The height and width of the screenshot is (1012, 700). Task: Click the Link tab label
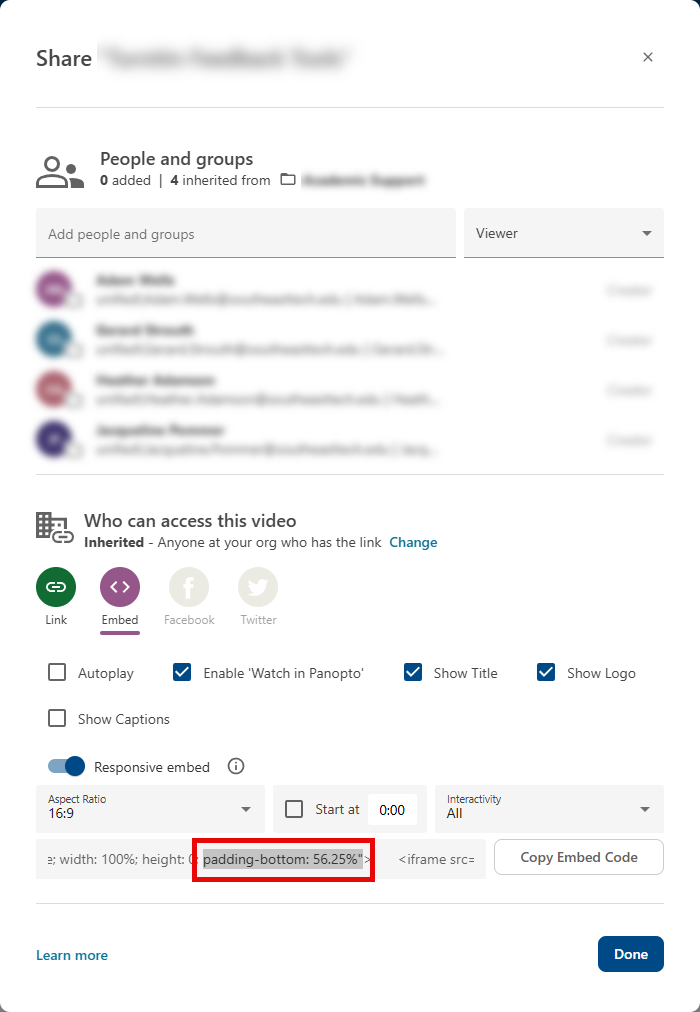coord(56,620)
